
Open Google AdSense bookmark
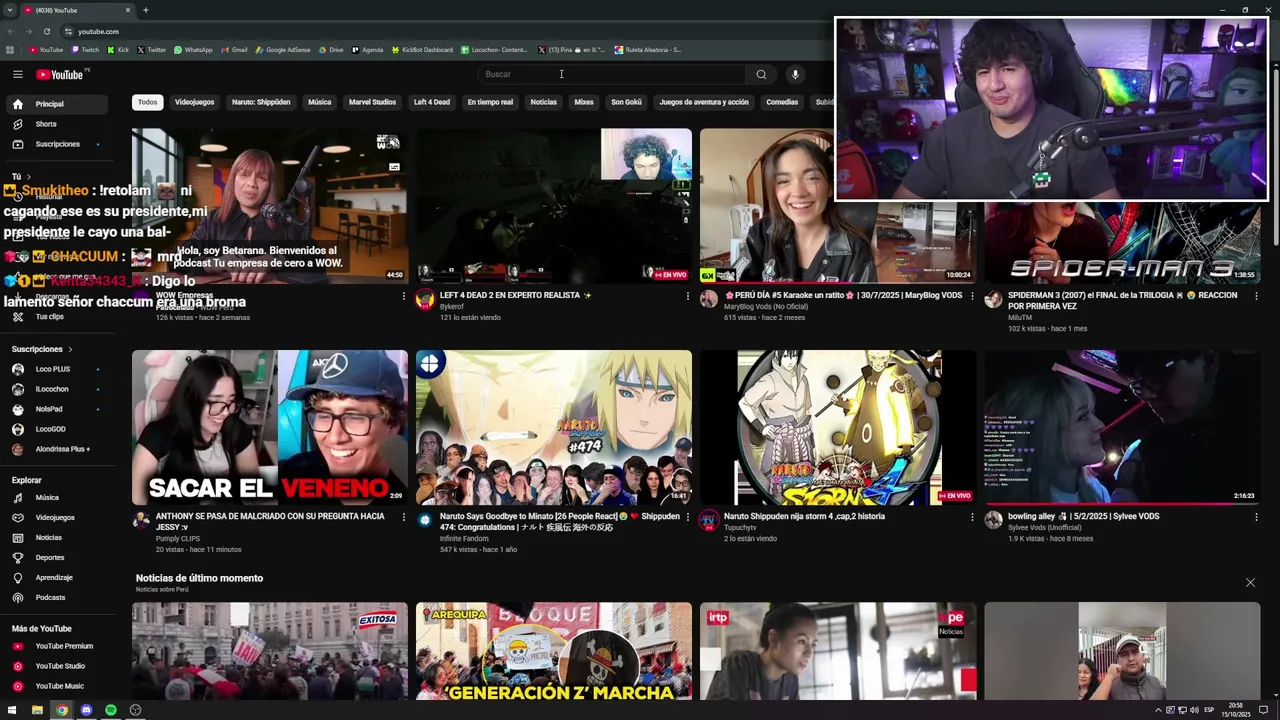(283, 50)
